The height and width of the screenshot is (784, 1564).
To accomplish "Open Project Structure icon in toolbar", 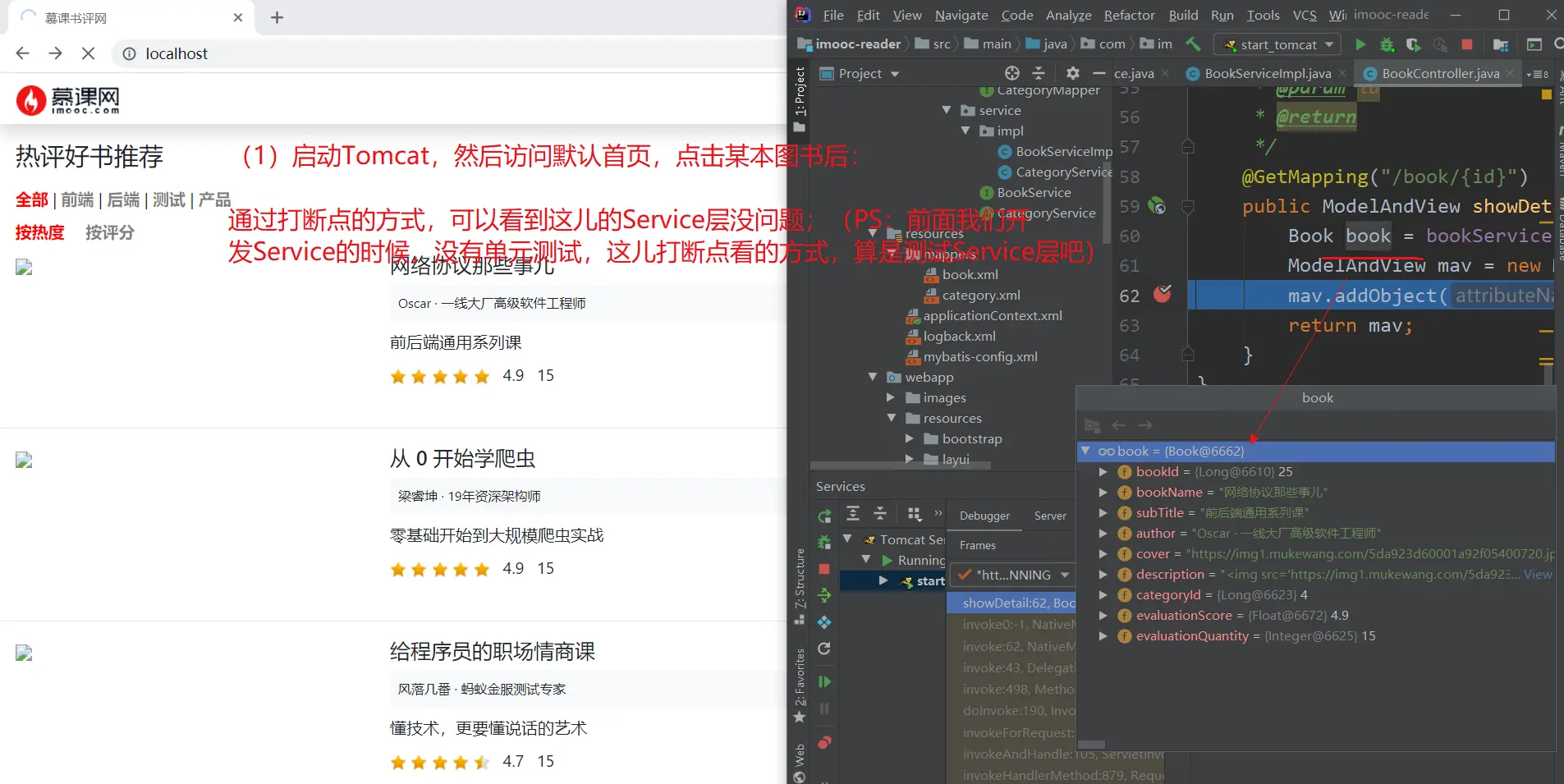I will pos(1501,44).
